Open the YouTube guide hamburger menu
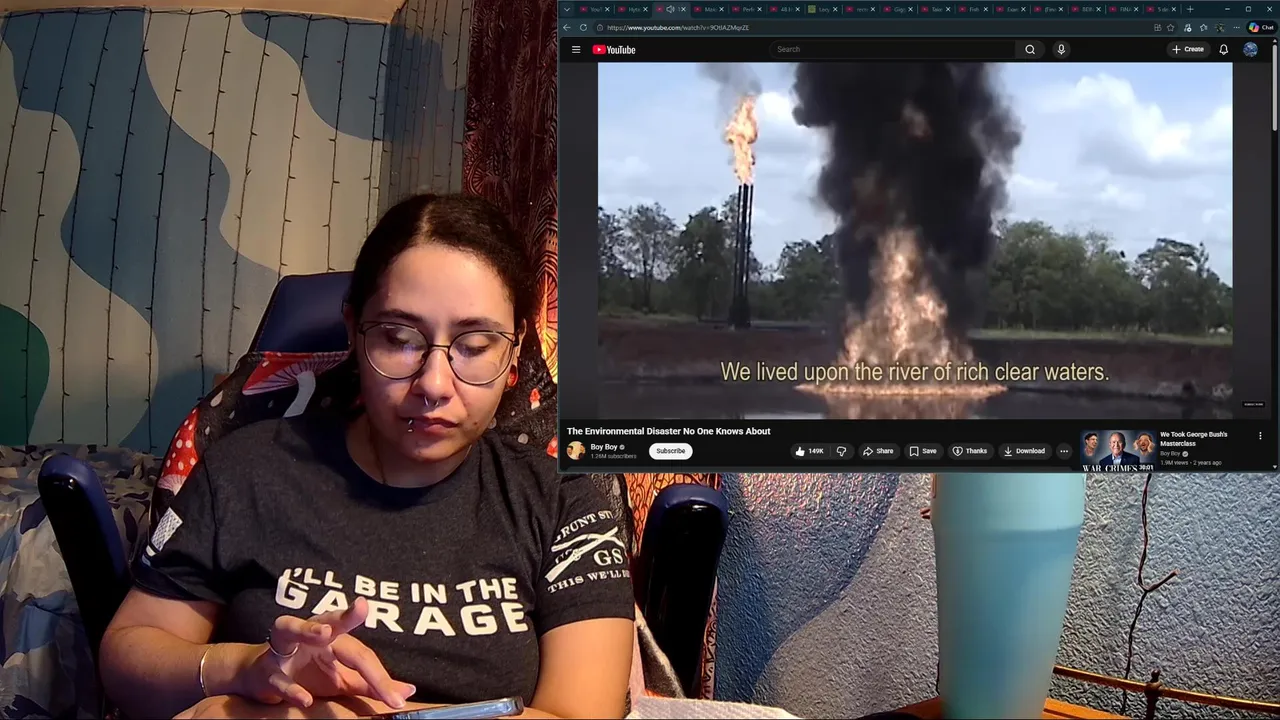 pyautogui.click(x=576, y=49)
